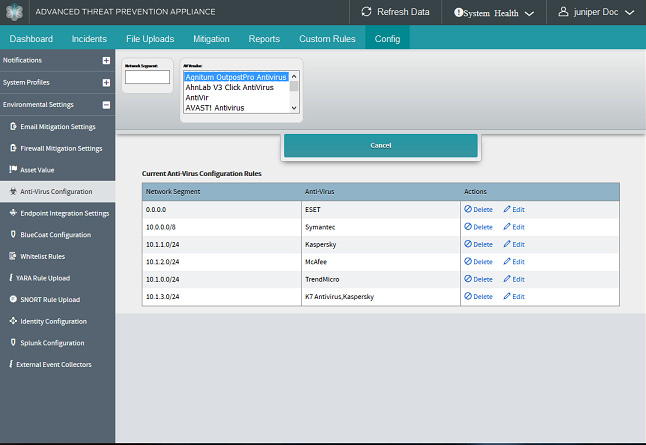Switch to the Custom Rules tab
Screen dimensions: 646x445
(x=327, y=39)
